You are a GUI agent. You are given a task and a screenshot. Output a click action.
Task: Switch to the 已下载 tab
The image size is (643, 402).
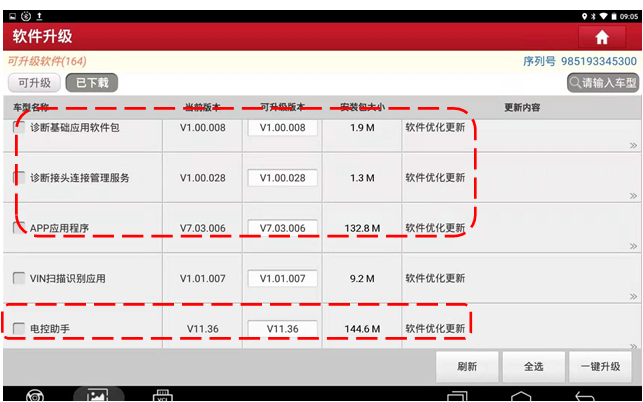92,83
